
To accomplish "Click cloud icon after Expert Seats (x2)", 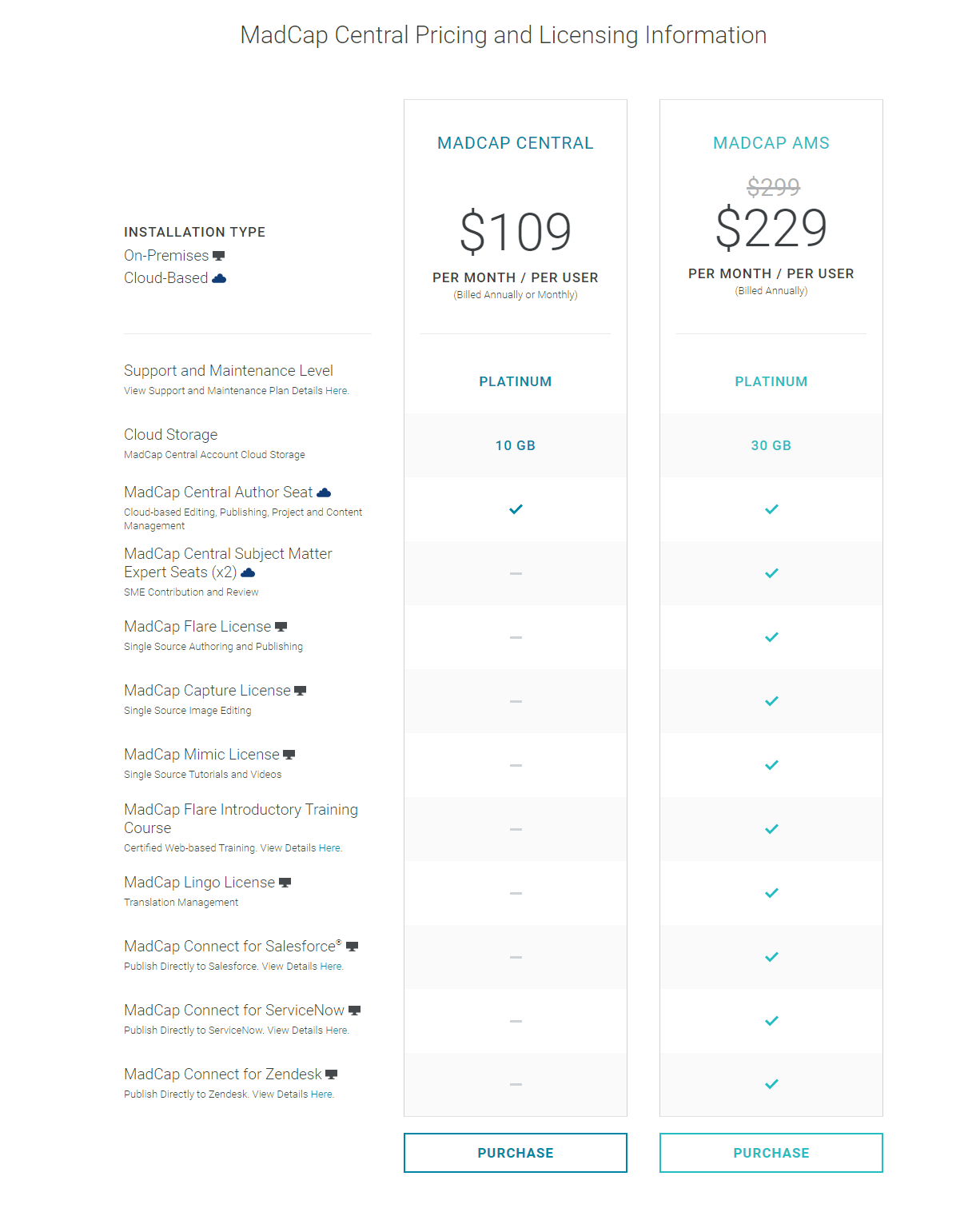I will coord(248,572).
